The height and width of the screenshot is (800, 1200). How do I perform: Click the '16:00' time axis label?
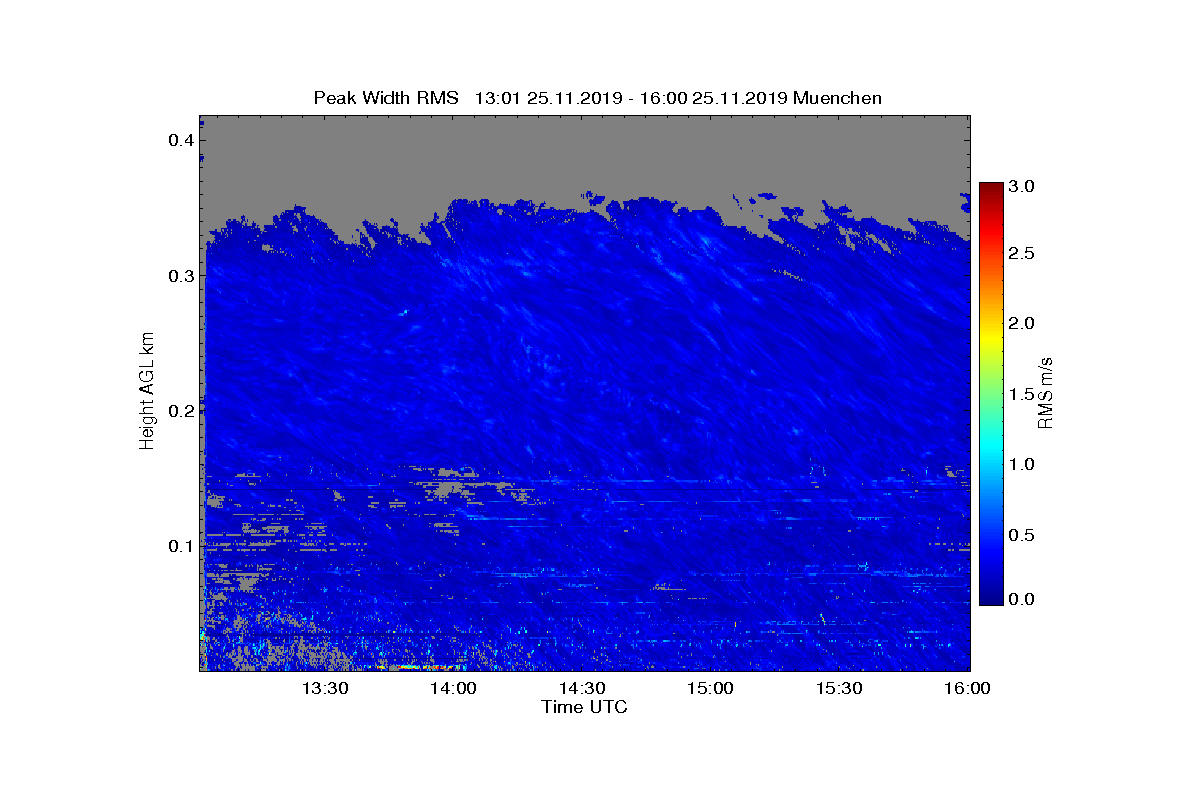pyautogui.click(x=966, y=689)
